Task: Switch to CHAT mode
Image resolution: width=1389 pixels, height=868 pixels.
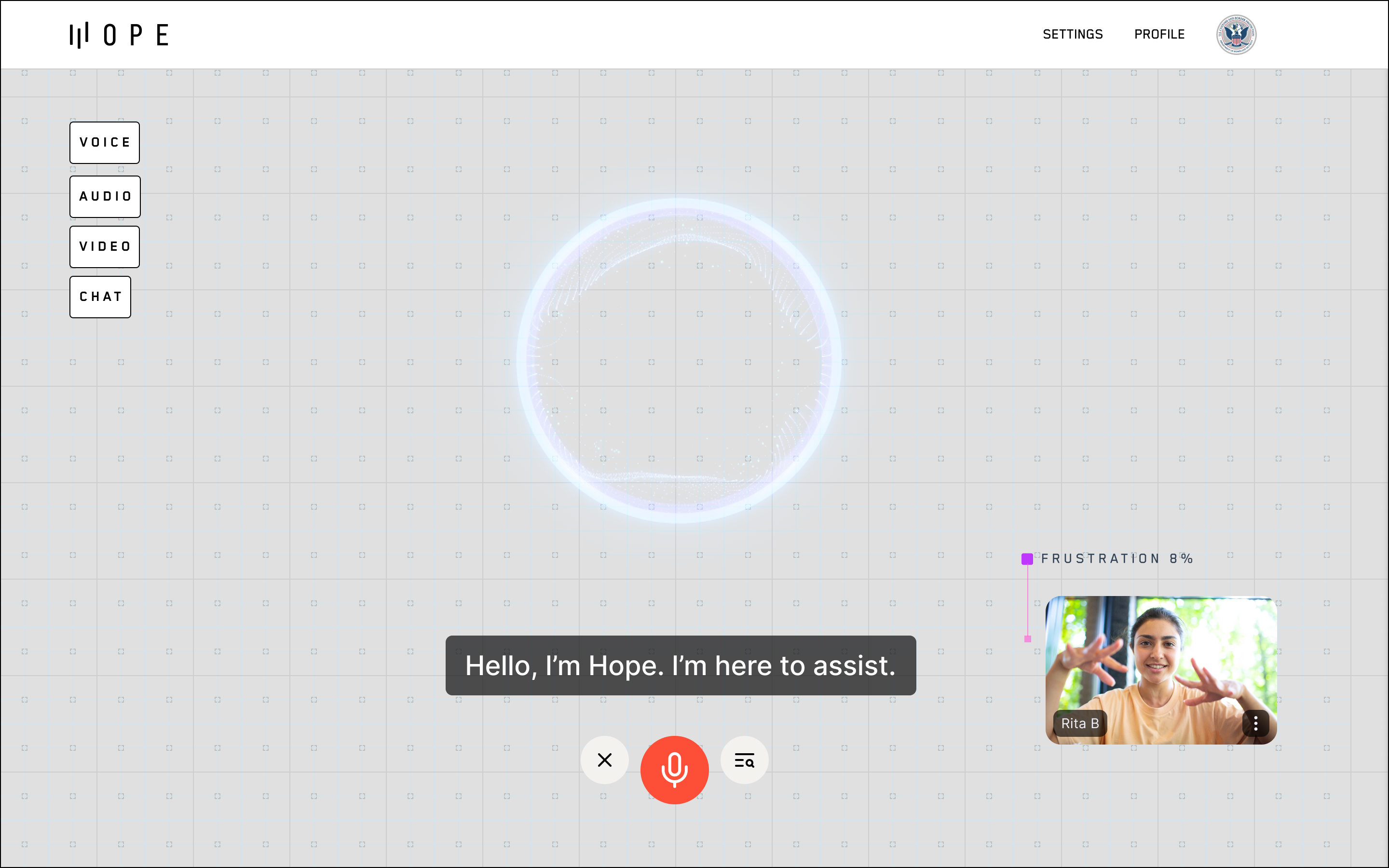Action: click(100, 297)
